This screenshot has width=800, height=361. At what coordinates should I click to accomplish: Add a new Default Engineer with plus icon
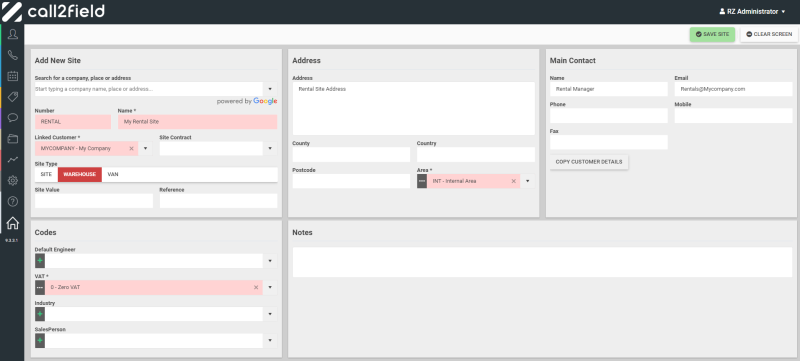(x=40, y=261)
